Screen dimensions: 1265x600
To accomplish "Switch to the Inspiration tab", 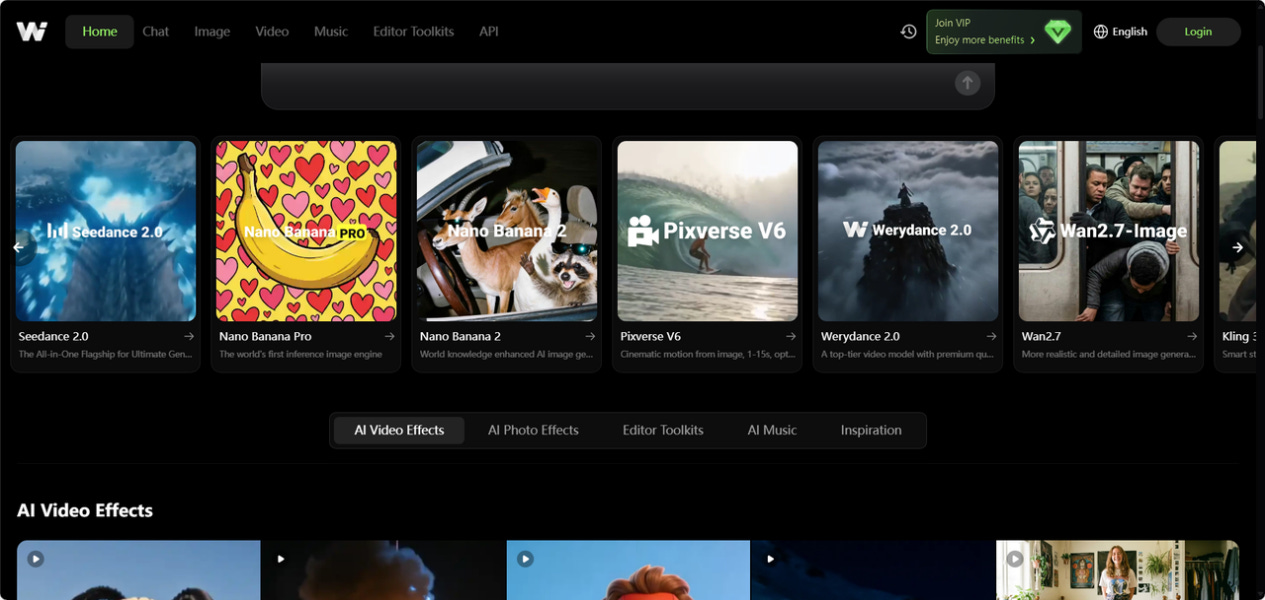I will [x=871, y=431].
